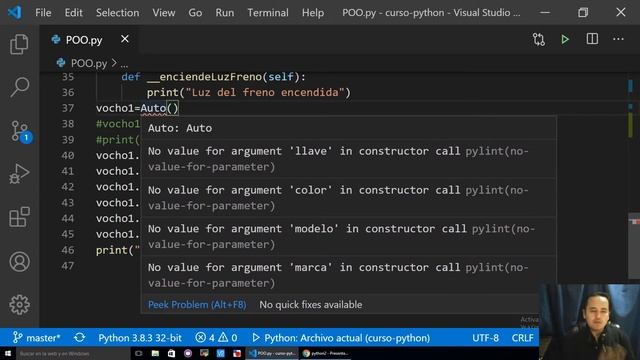Open the Manage gear icon
The image size is (640, 360).
point(19,304)
